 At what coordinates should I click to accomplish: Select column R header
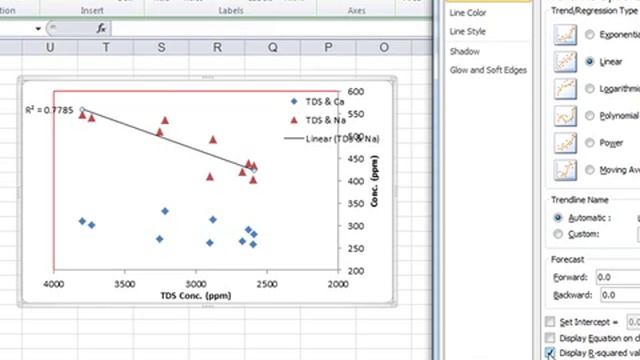217,47
